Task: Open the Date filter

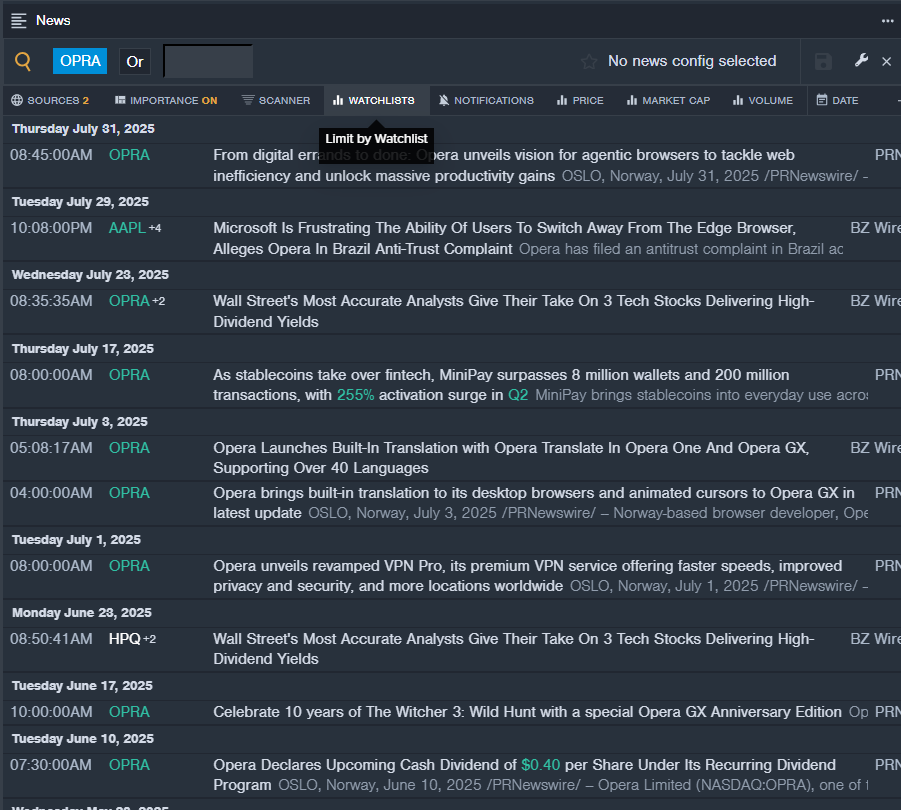Action: click(838, 101)
